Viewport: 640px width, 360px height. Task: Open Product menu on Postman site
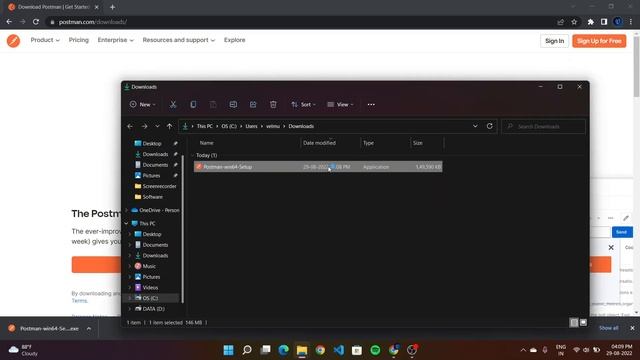45,40
